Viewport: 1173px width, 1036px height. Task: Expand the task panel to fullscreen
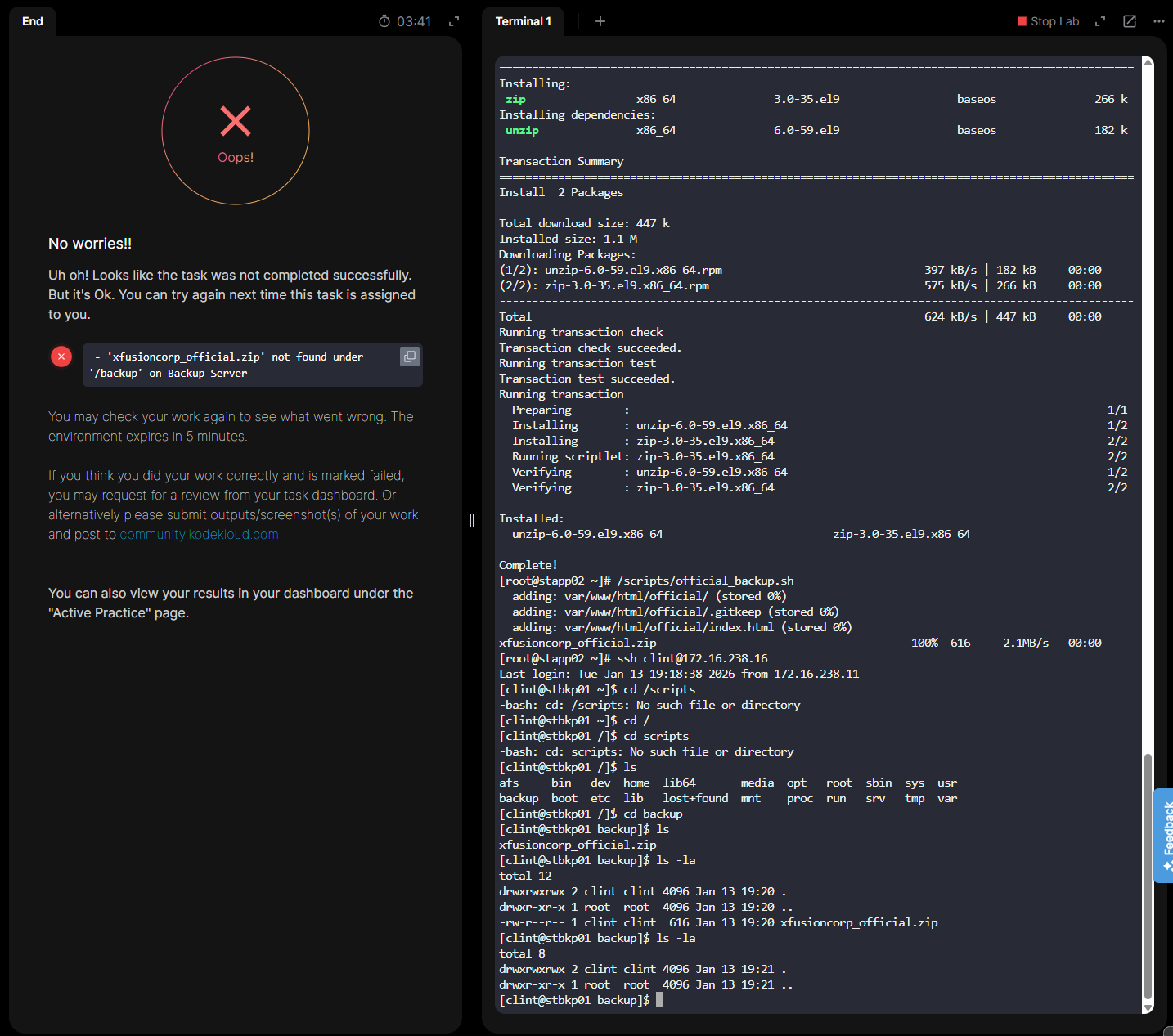tap(454, 21)
